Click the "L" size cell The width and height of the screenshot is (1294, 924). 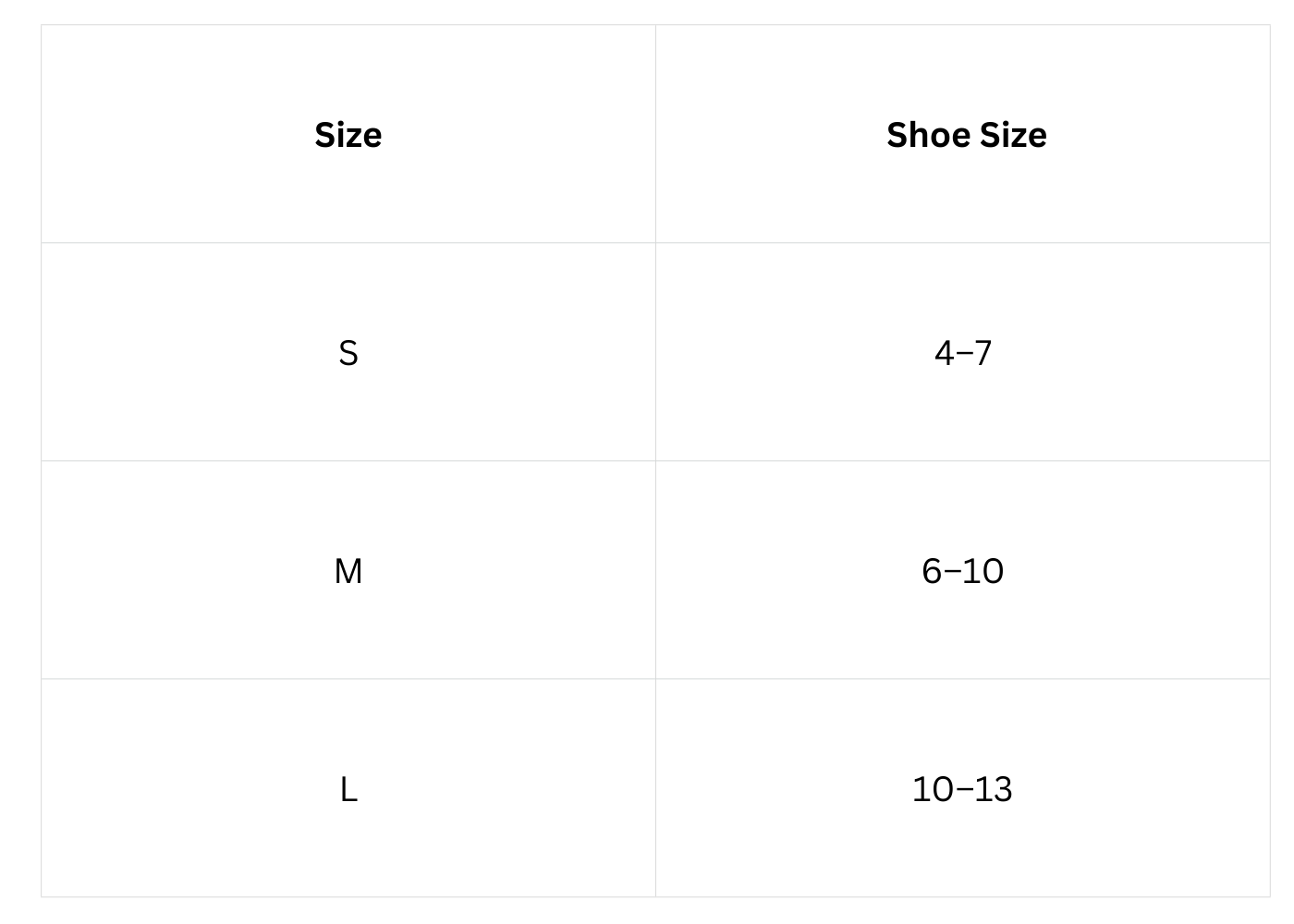[348, 789]
